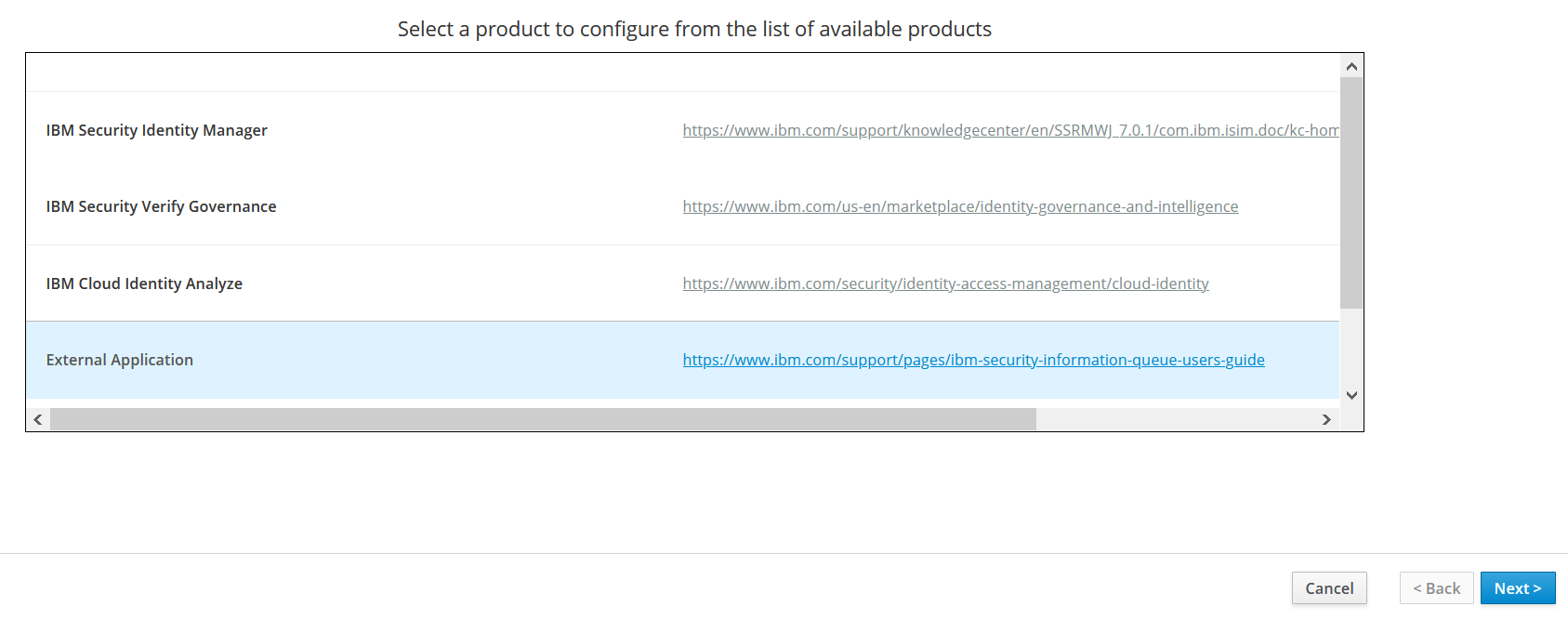
Task: Click the horizontal scrollbar thumb
Action: pyautogui.click(x=543, y=419)
